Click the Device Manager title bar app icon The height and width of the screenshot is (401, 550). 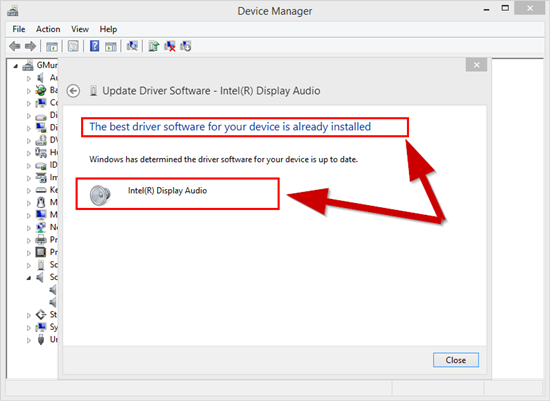13,11
